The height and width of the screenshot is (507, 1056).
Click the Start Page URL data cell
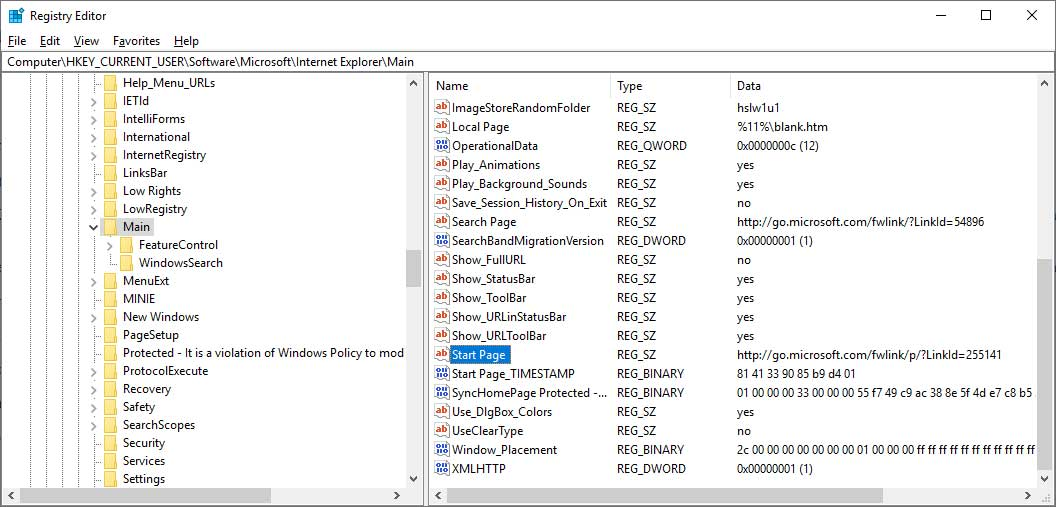click(869, 354)
